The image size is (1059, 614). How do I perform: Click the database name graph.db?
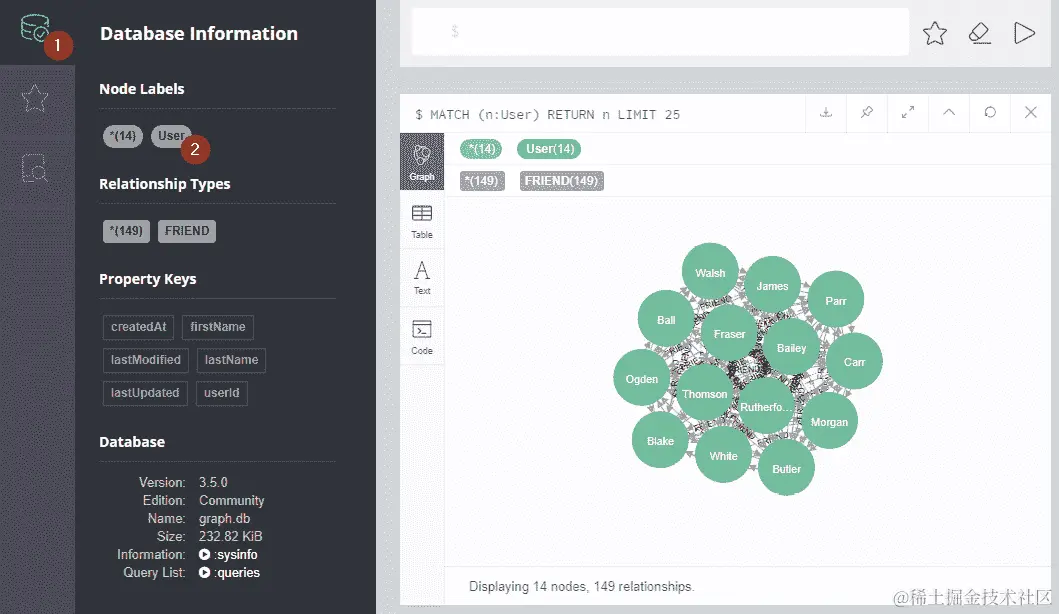click(x=224, y=519)
